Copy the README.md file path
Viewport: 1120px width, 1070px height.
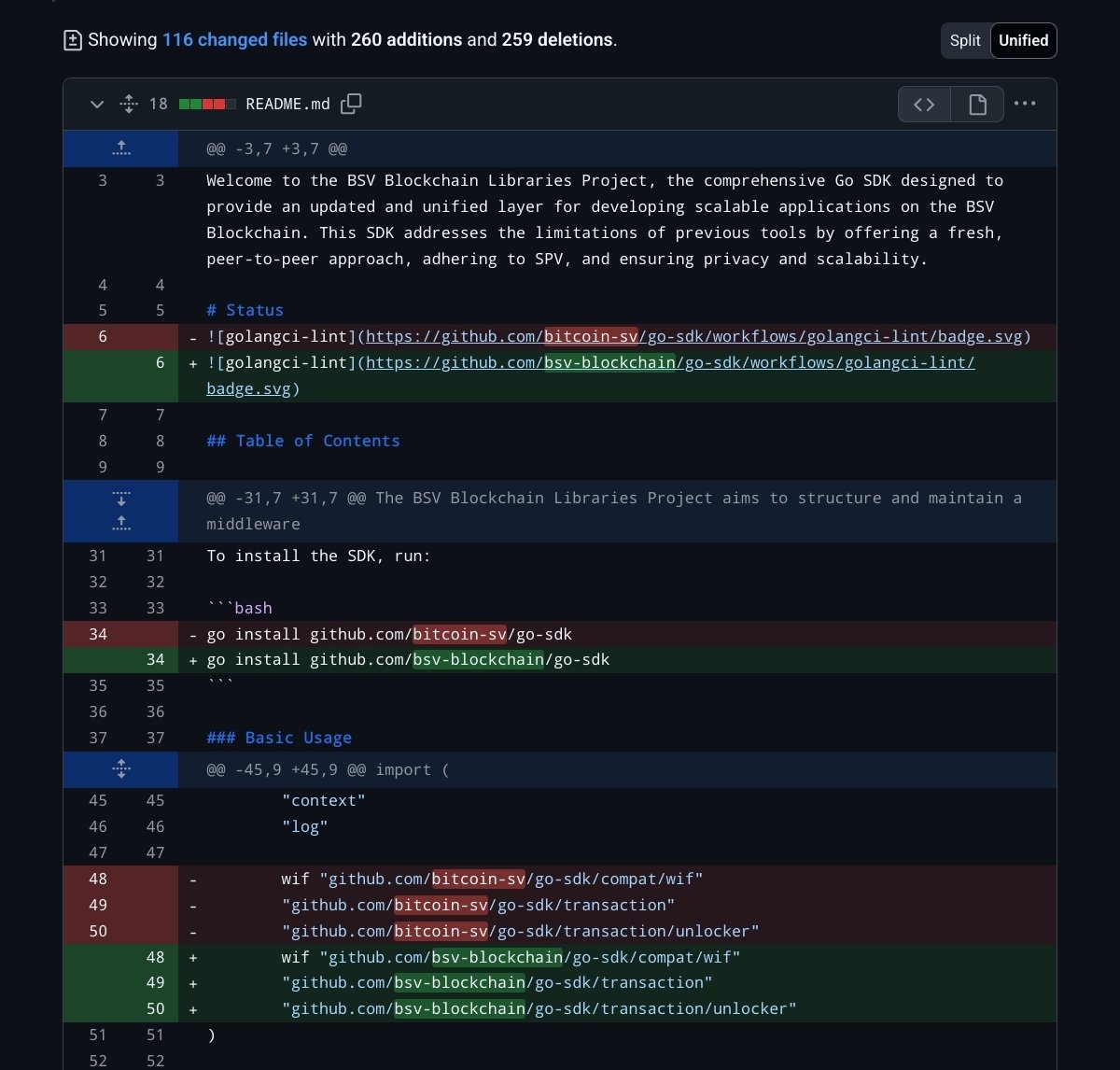click(351, 104)
